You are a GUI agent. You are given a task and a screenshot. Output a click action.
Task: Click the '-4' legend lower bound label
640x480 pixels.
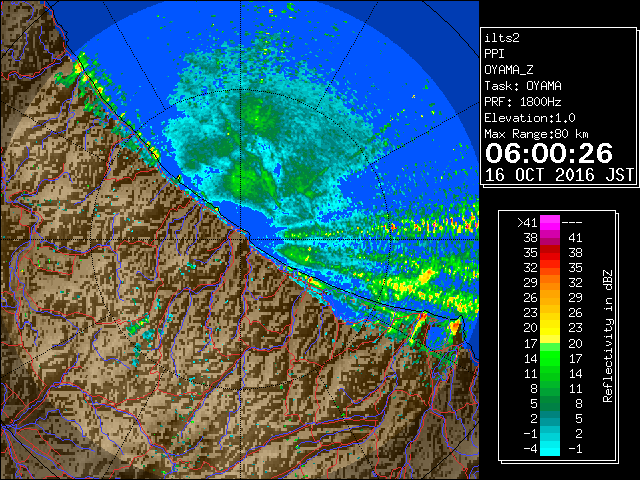(x=530, y=449)
